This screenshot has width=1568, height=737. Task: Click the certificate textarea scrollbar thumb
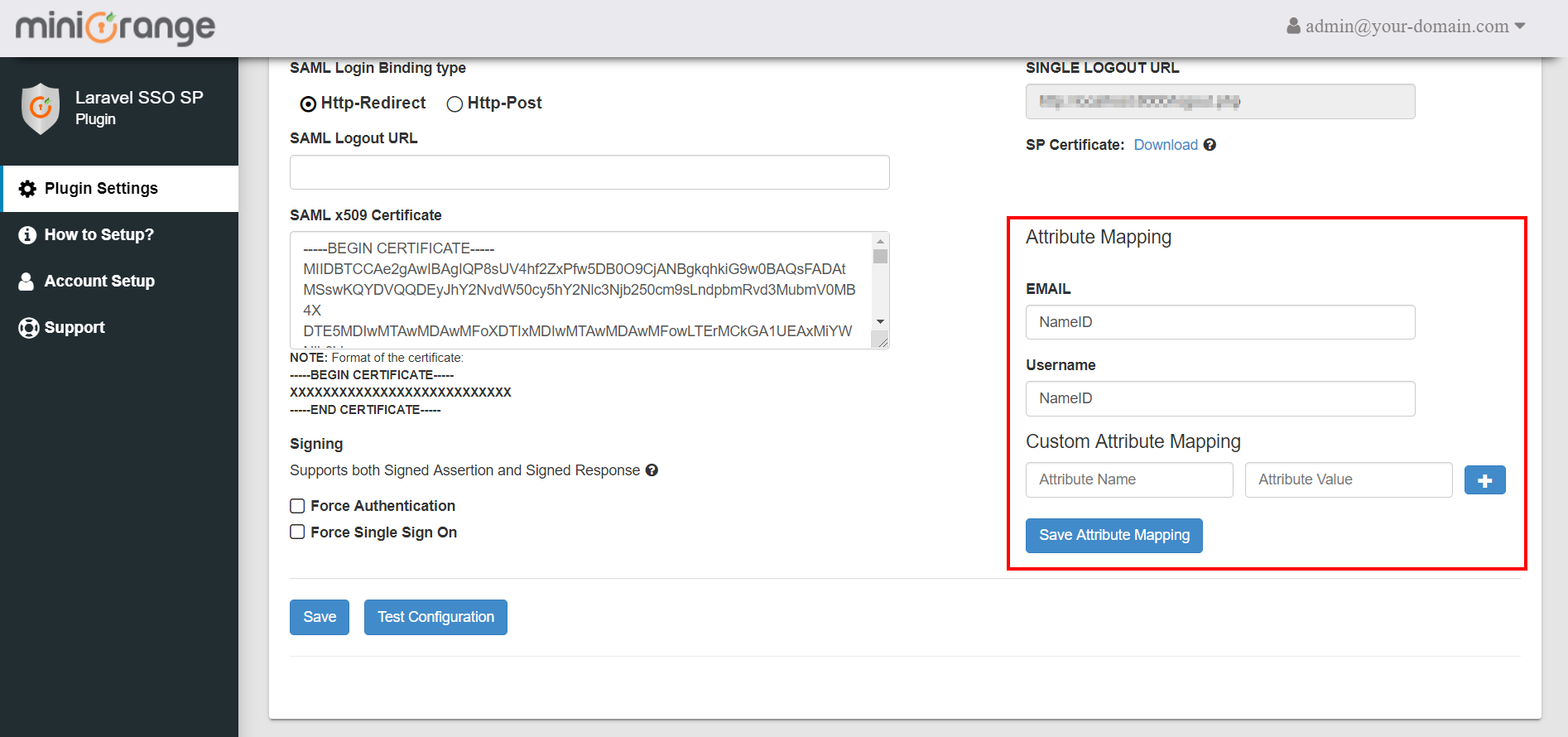pyautogui.click(x=880, y=257)
